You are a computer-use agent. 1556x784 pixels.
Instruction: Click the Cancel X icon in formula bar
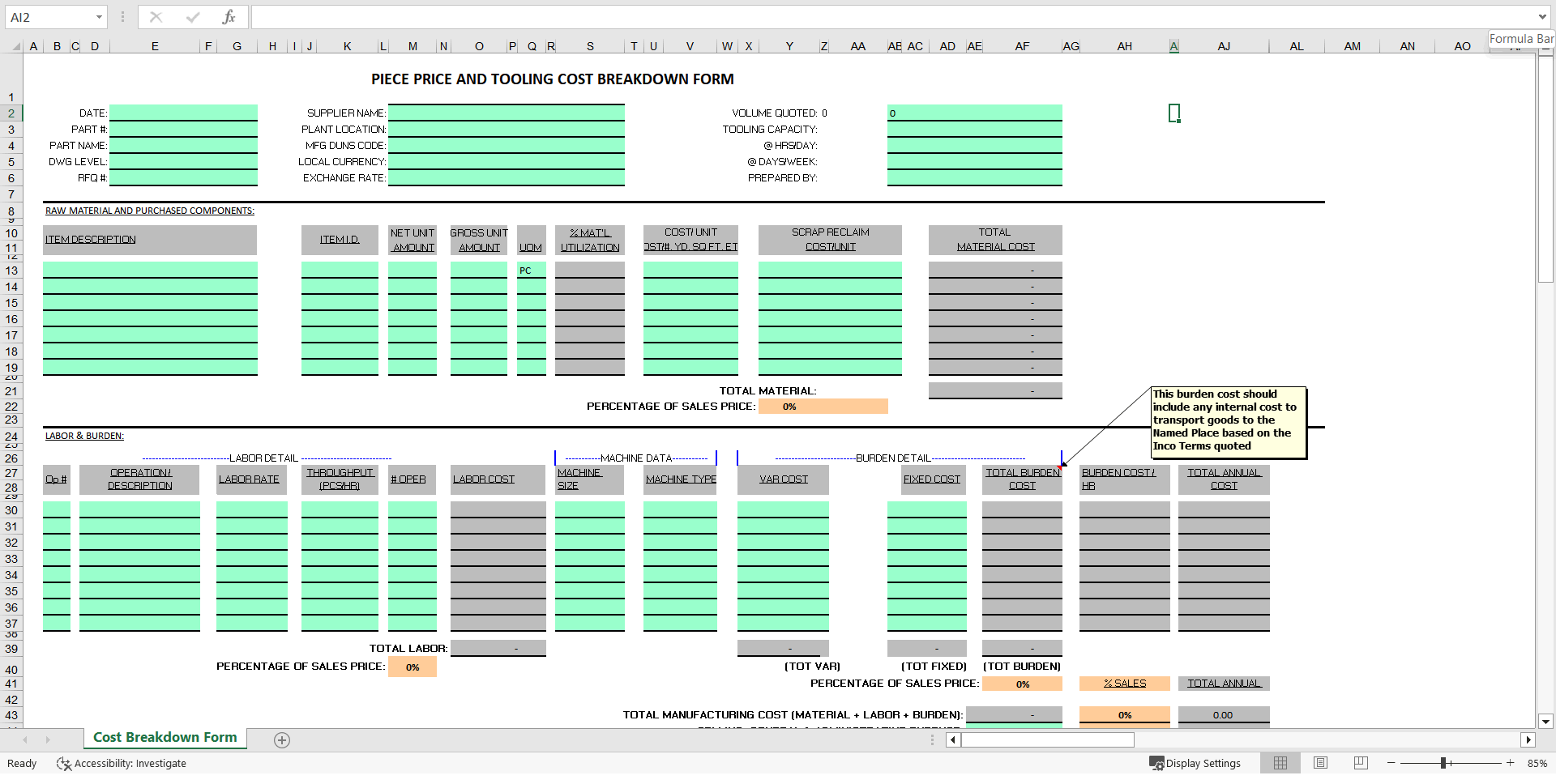pyautogui.click(x=156, y=17)
